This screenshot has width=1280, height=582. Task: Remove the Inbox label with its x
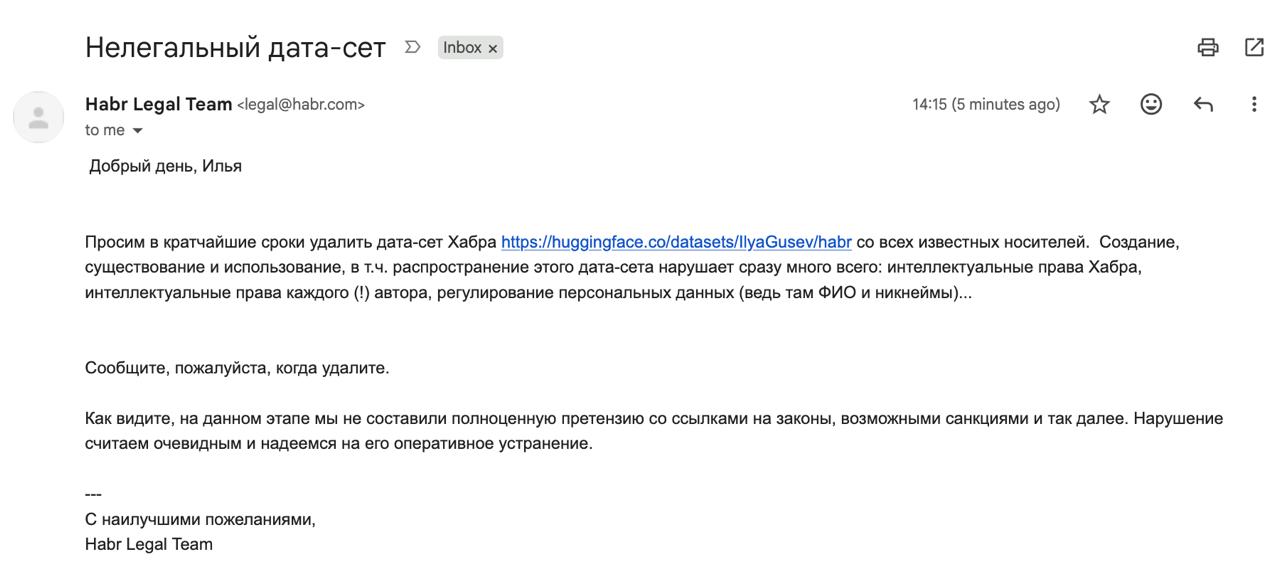pyautogui.click(x=492, y=48)
